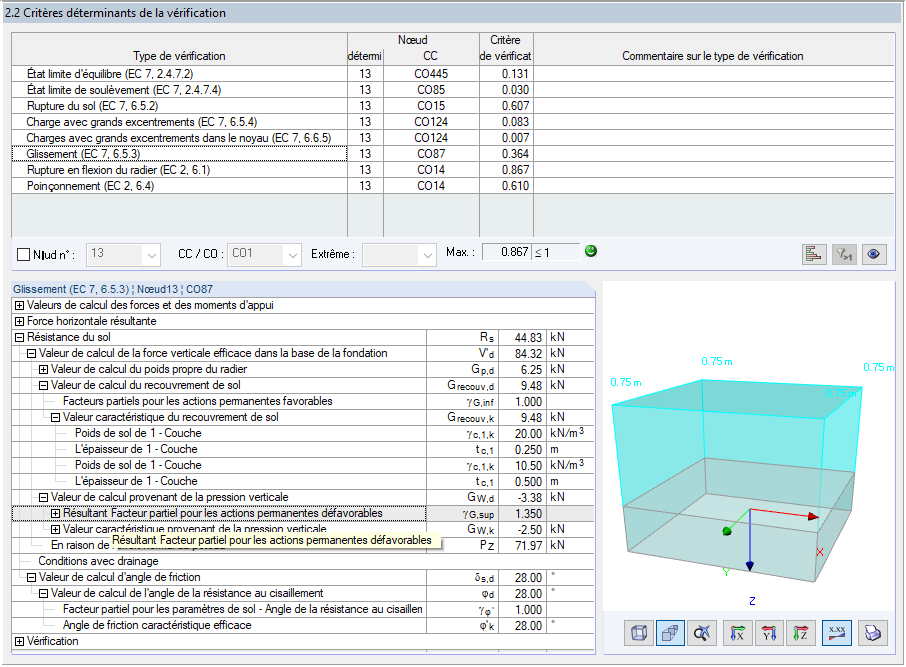Collapse Valeur de calcul d'angle de friction
Screen dimensions: 906x667
[32, 577]
